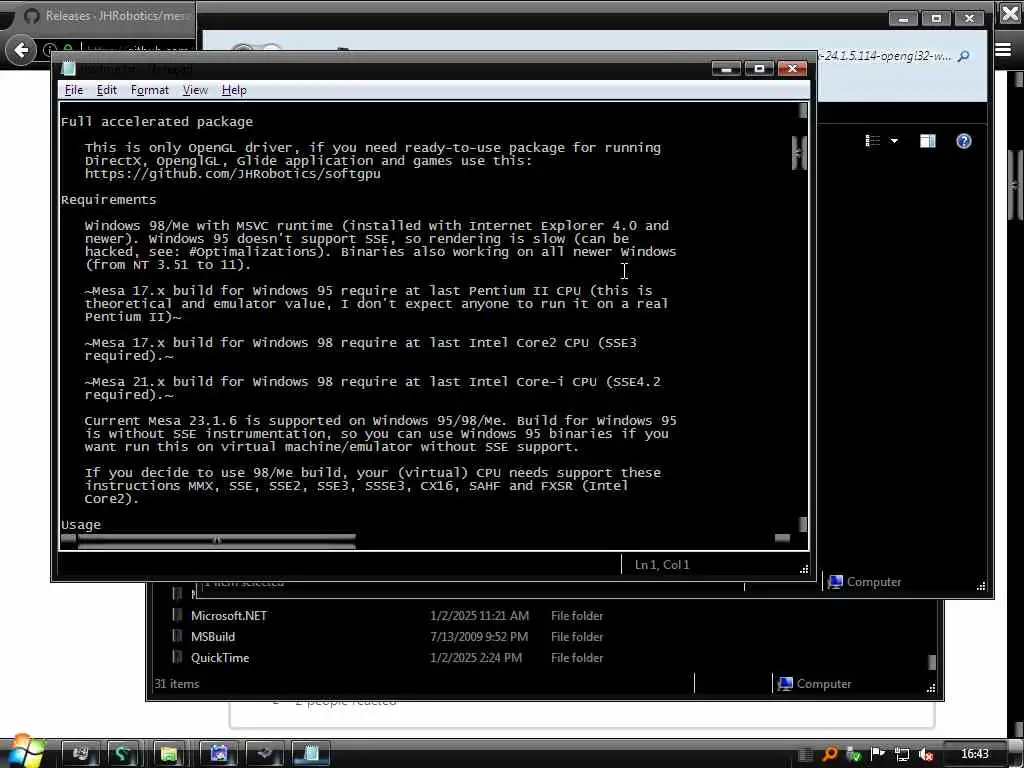
Task: Click the softgpu GitHub URL text line
Action: tap(232, 174)
